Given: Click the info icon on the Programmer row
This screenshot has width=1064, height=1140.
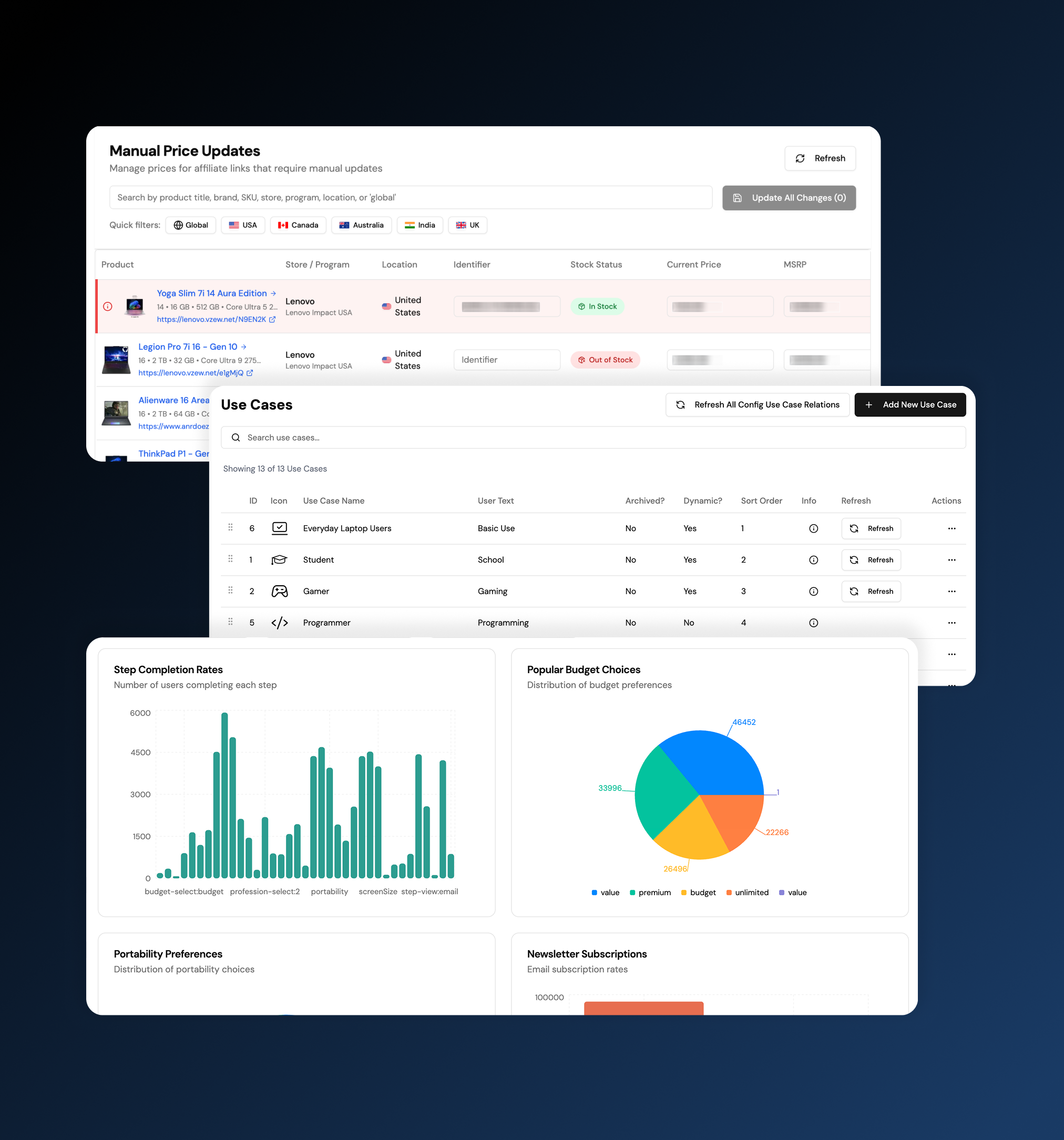Looking at the screenshot, I should pos(813,623).
